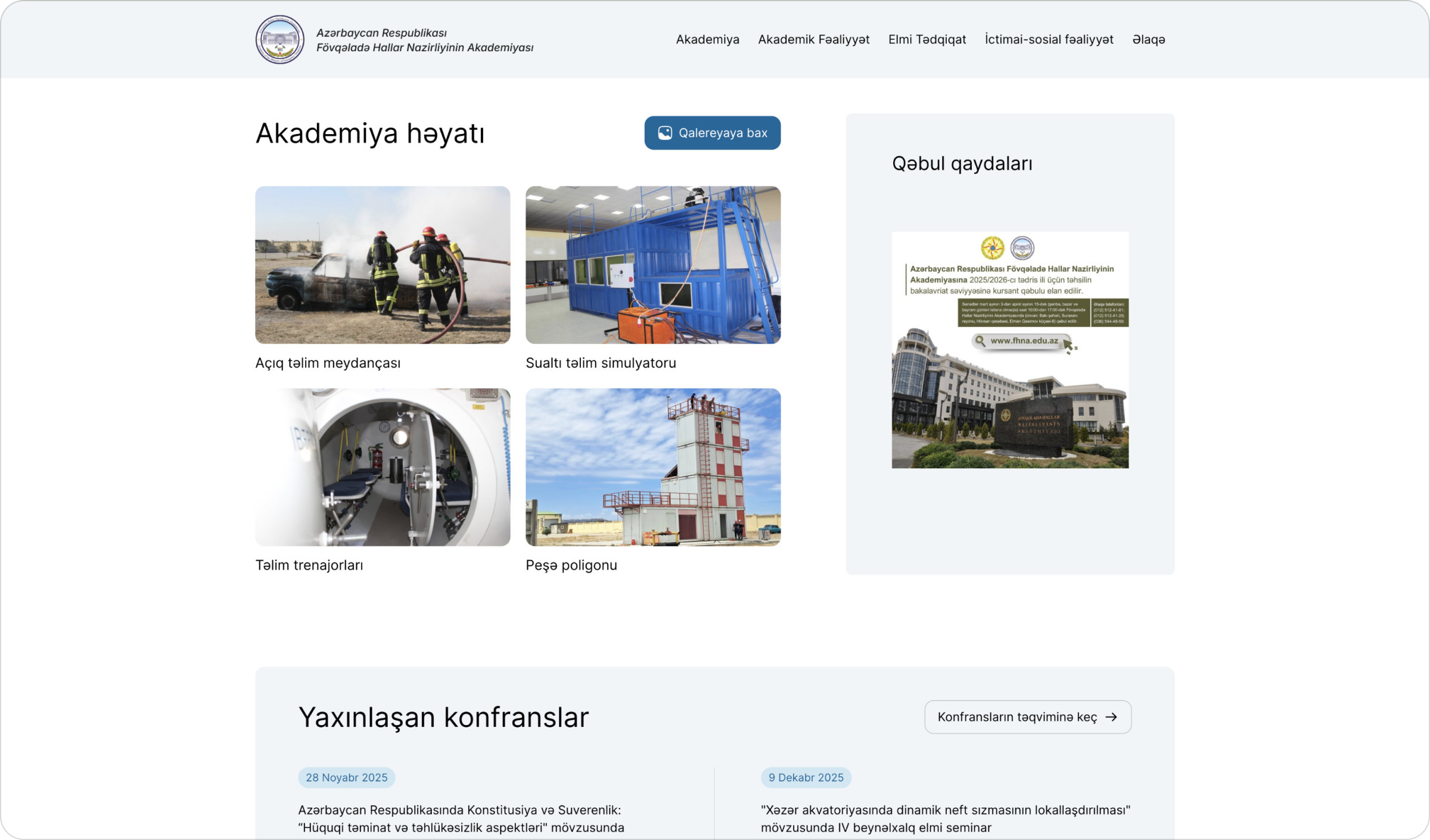Click the Açıq təlim meydançası caption
Image resolution: width=1430 pixels, height=840 pixels.
pos(328,363)
